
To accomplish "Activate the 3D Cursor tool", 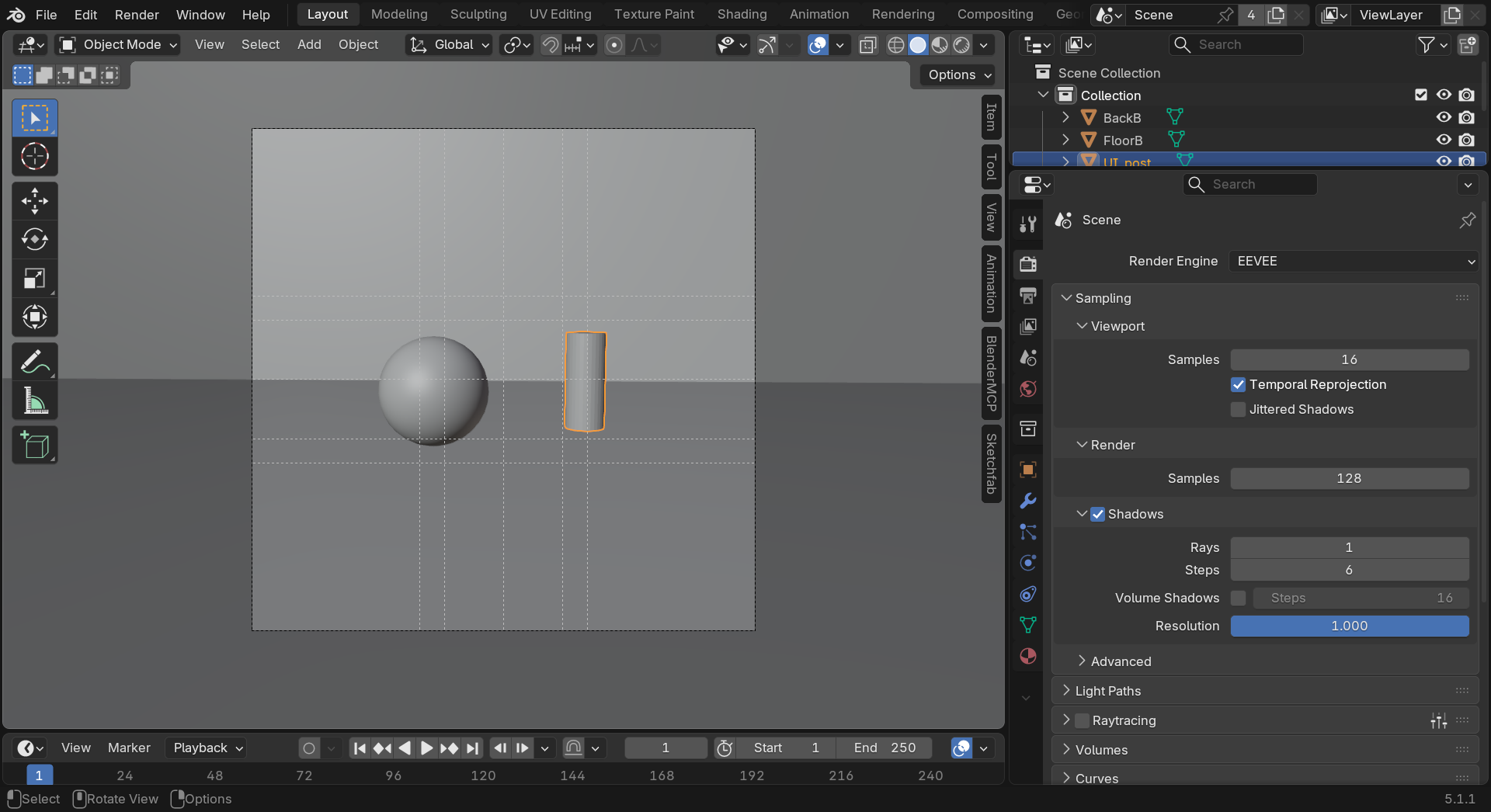I will click(35, 157).
